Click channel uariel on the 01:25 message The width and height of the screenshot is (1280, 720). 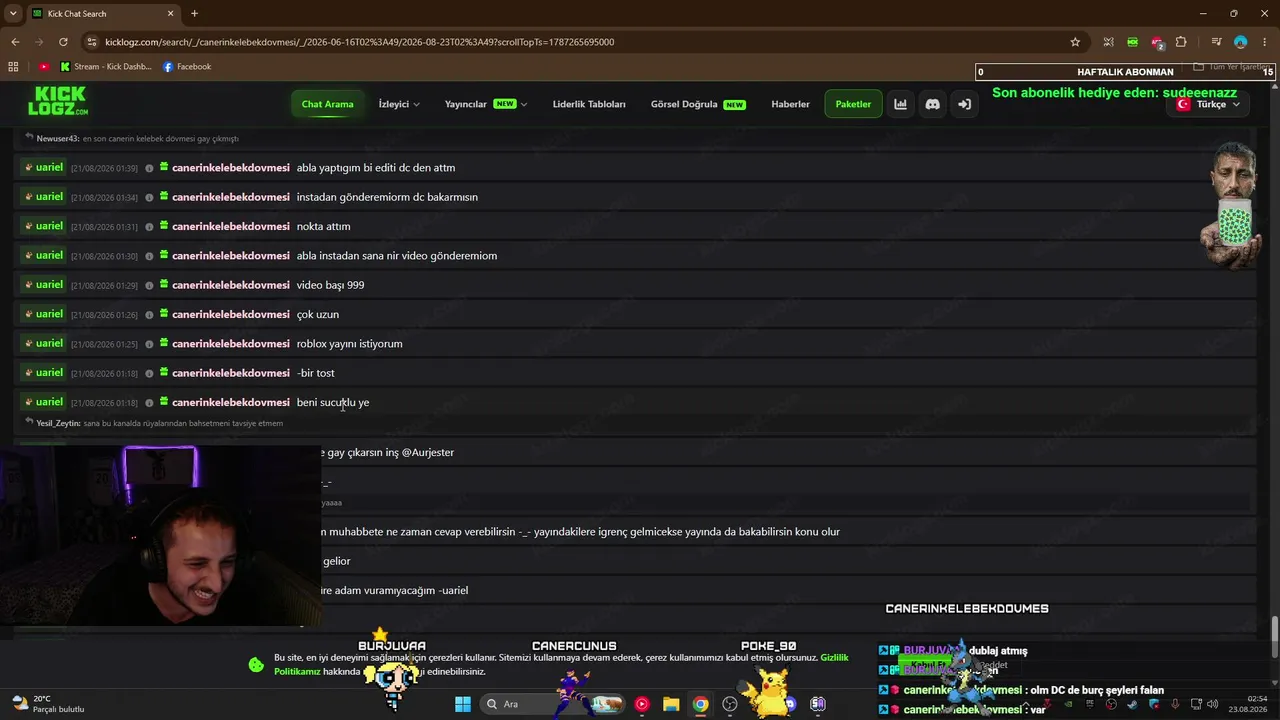(x=43, y=343)
